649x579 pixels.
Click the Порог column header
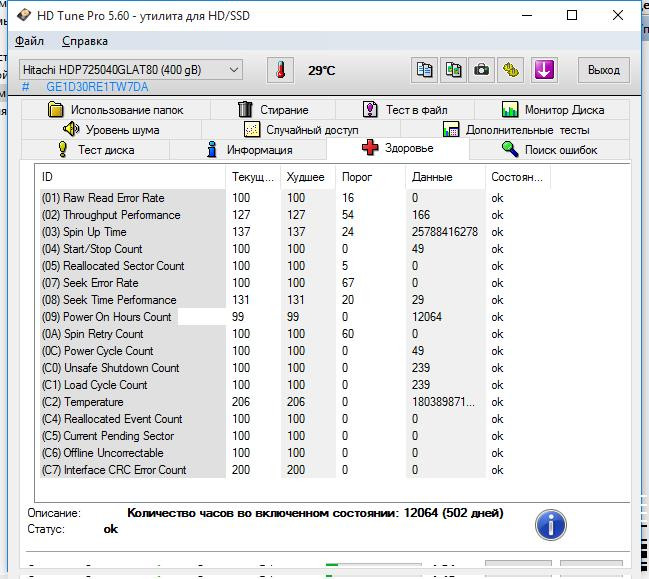tap(370, 177)
